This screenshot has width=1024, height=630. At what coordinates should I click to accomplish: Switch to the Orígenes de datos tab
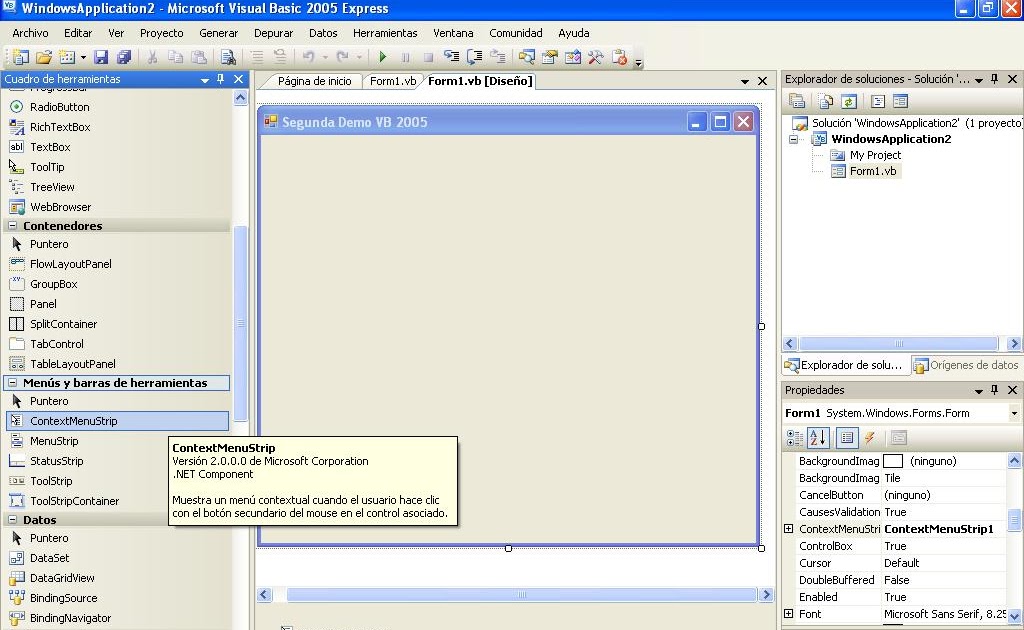(967, 365)
